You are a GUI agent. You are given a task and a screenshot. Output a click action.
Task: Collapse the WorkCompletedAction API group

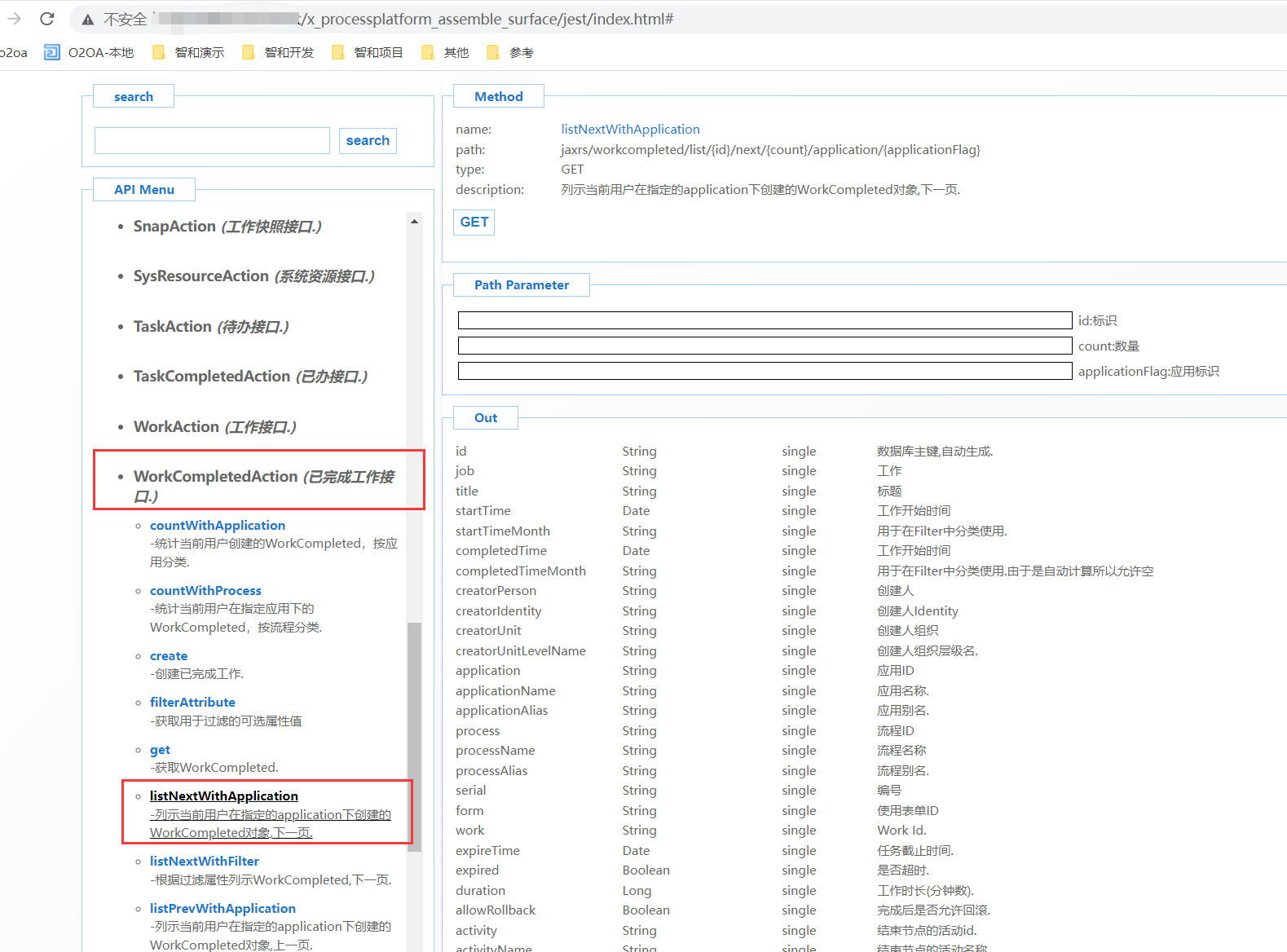click(x=263, y=486)
